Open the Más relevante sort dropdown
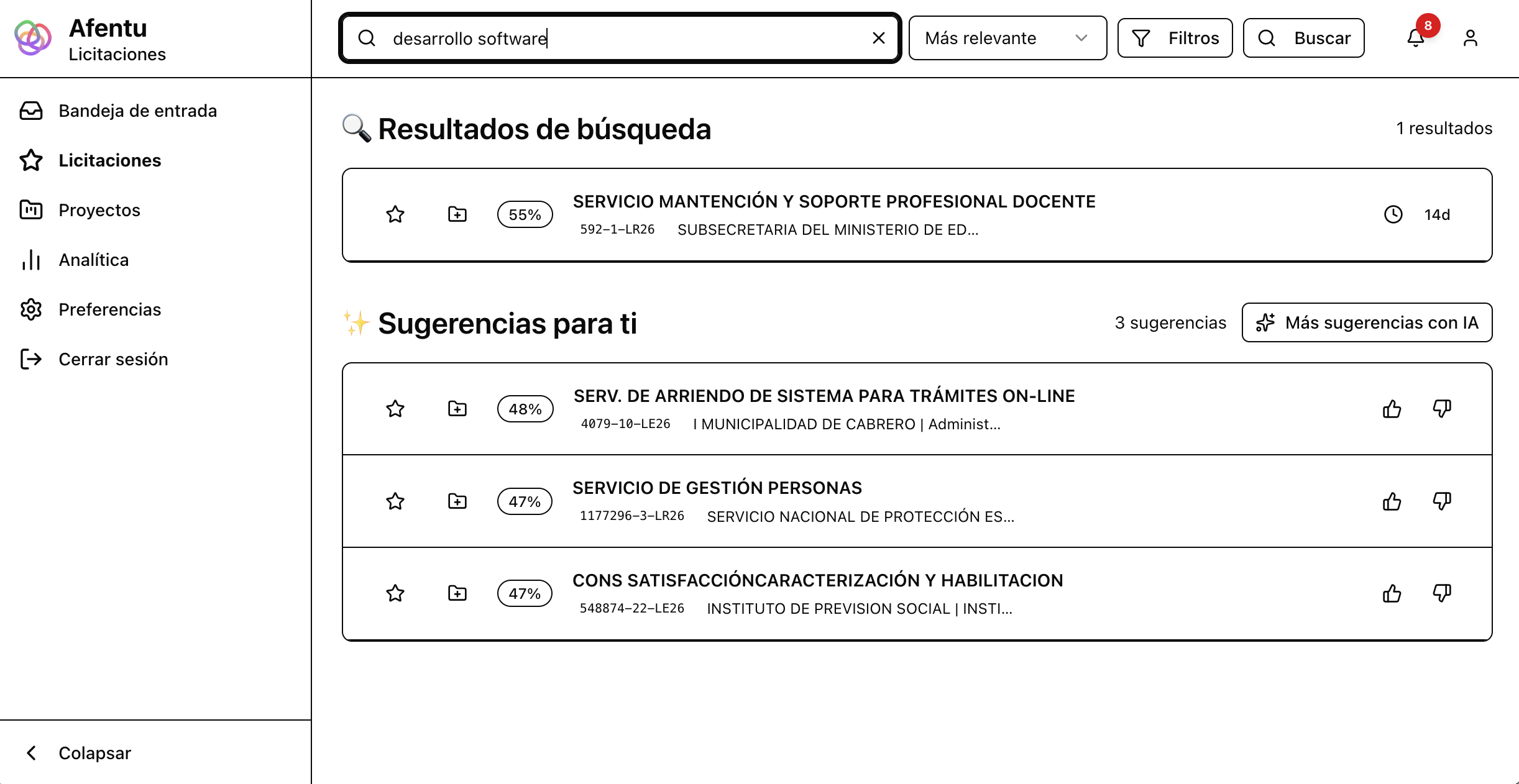This screenshot has width=1519, height=784. click(x=1007, y=38)
